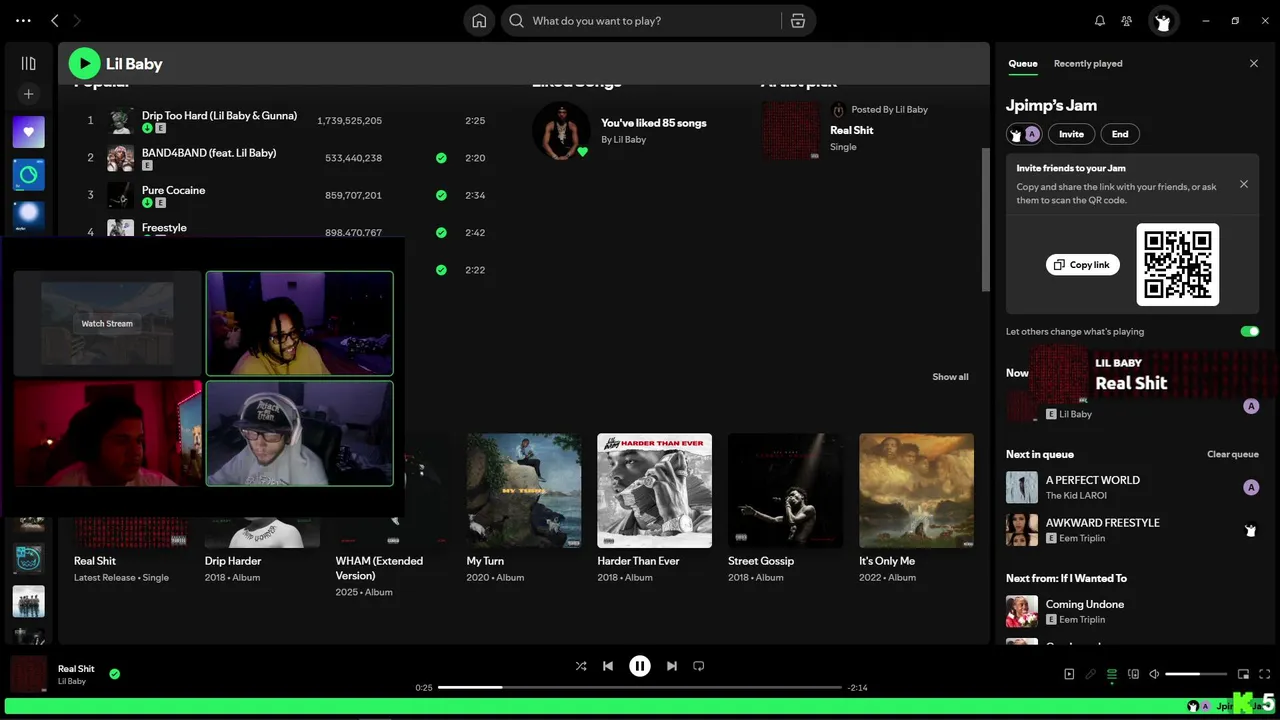
Task: Open the liked 85 songs link
Action: click(653, 123)
